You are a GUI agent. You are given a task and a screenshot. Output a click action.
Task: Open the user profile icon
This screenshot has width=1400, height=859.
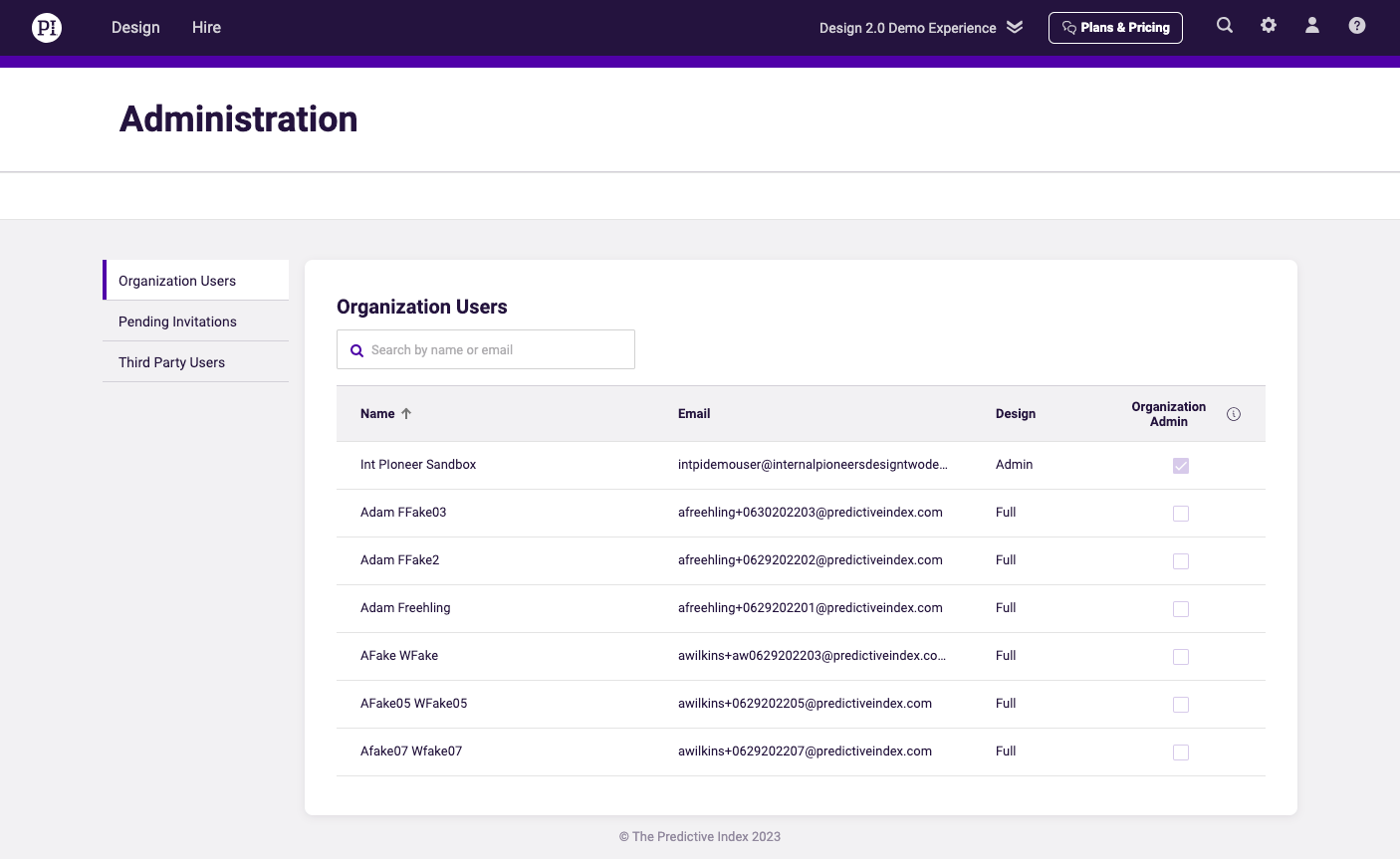(1312, 26)
